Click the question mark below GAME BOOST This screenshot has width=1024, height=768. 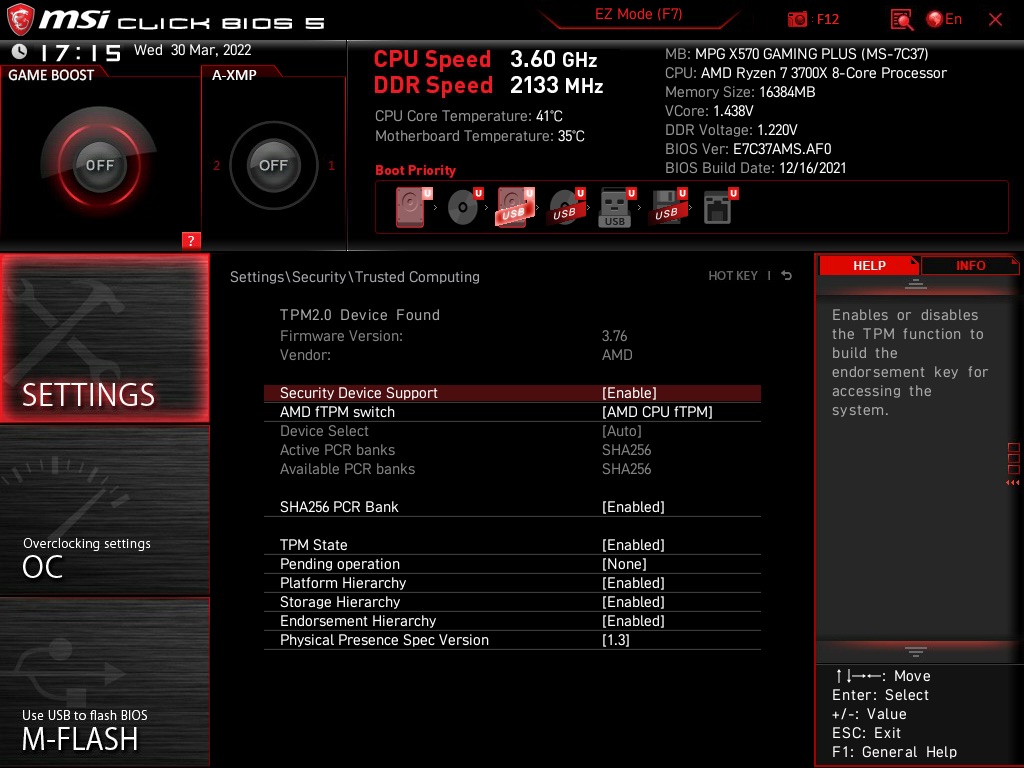point(191,240)
